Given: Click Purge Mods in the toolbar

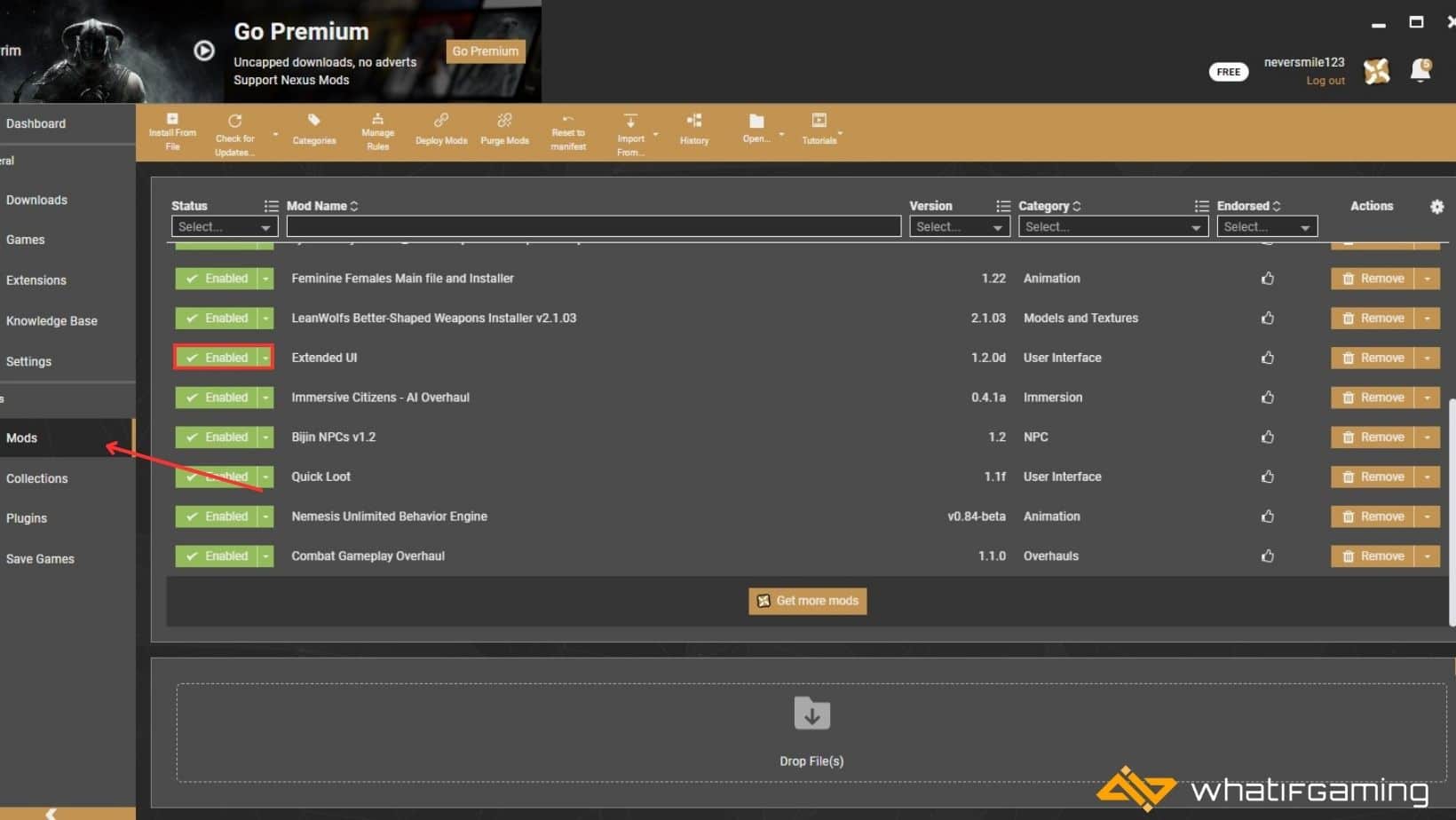Looking at the screenshot, I should [504, 130].
